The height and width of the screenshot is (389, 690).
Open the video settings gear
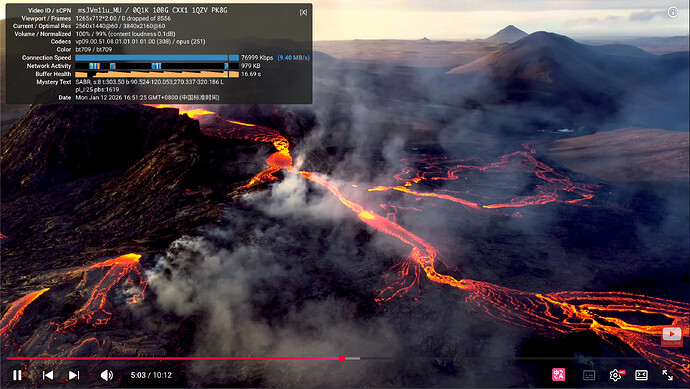click(x=615, y=375)
